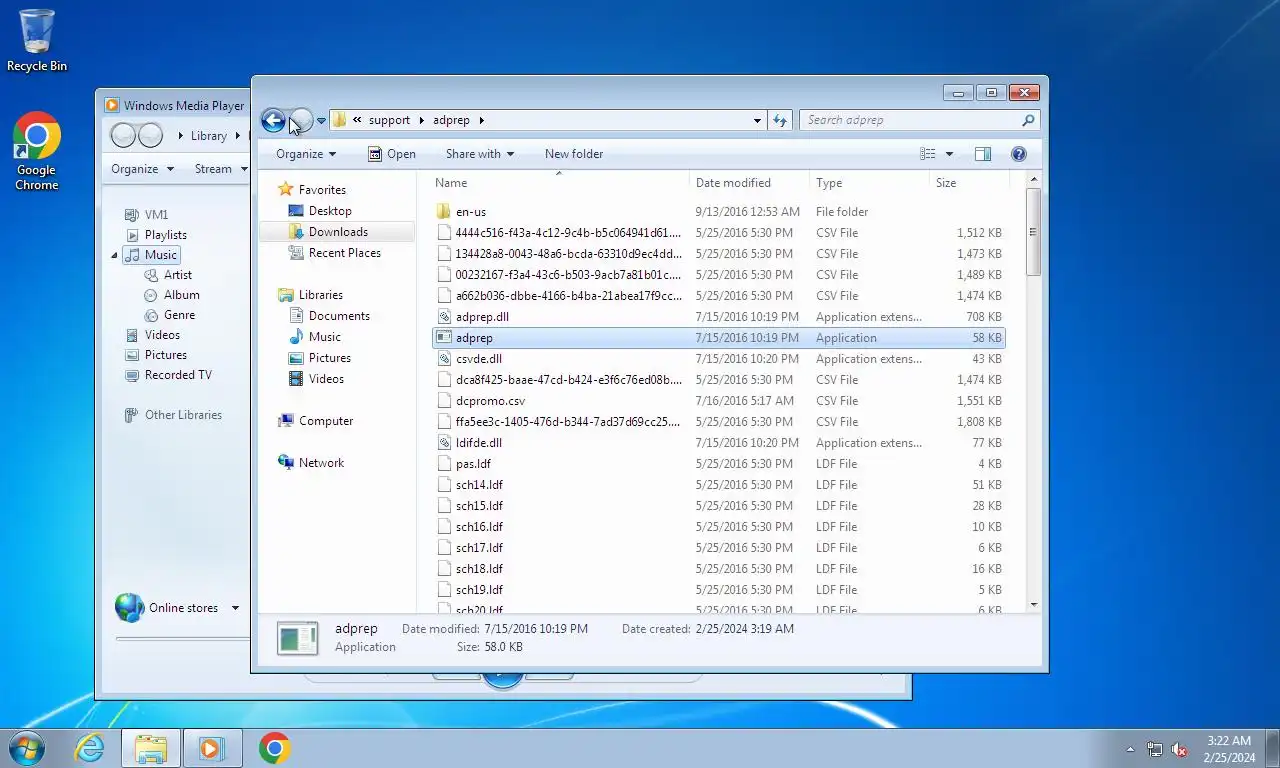The height and width of the screenshot is (768, 1280).
Task: Select the csvde.dll file
Action: (718, 359)
